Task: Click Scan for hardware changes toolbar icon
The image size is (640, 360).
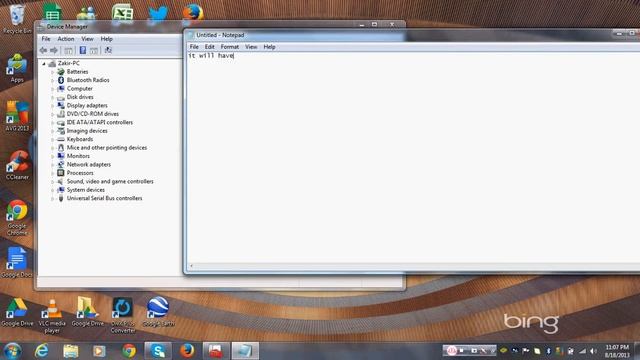Action: 108,50
